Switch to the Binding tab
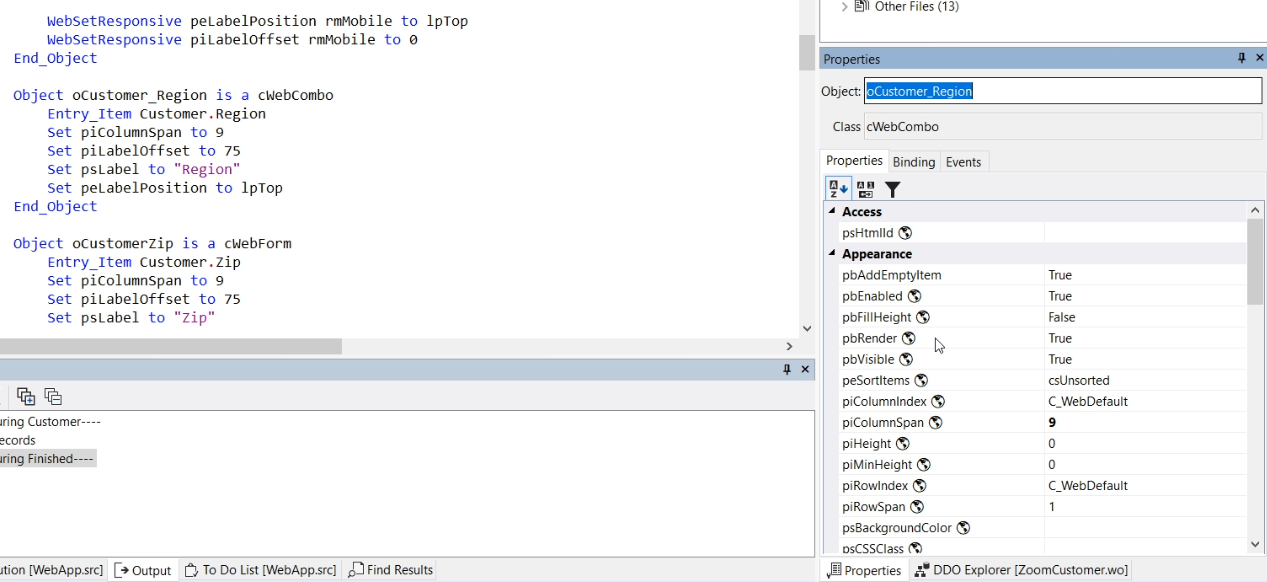The height and width of the screenshot is (582, 1267). pyautogui.click(x=913, y=162)
